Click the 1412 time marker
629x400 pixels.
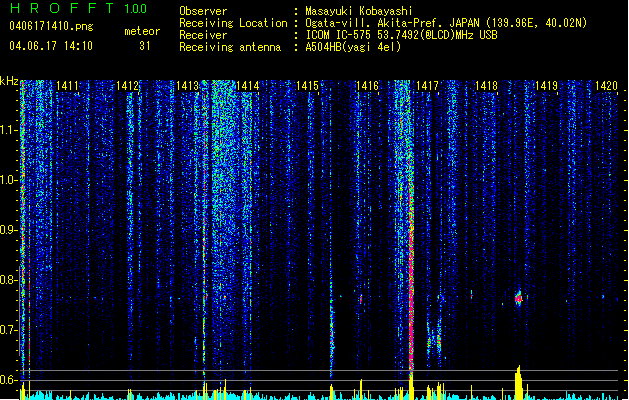(x=127, y=86)
